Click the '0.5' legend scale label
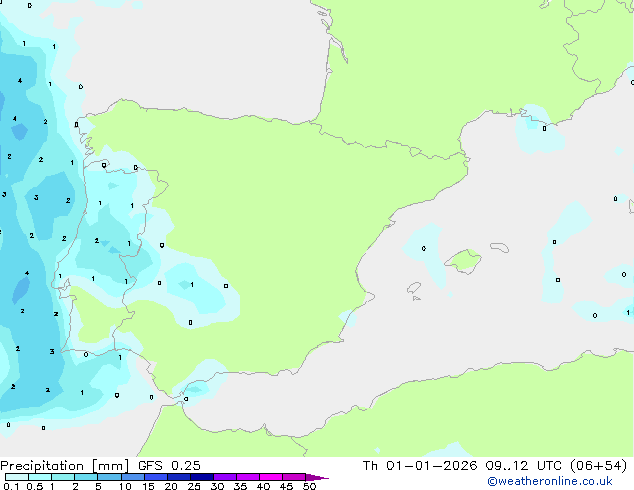This screenshot has width=634, height=490. (35, 486)
